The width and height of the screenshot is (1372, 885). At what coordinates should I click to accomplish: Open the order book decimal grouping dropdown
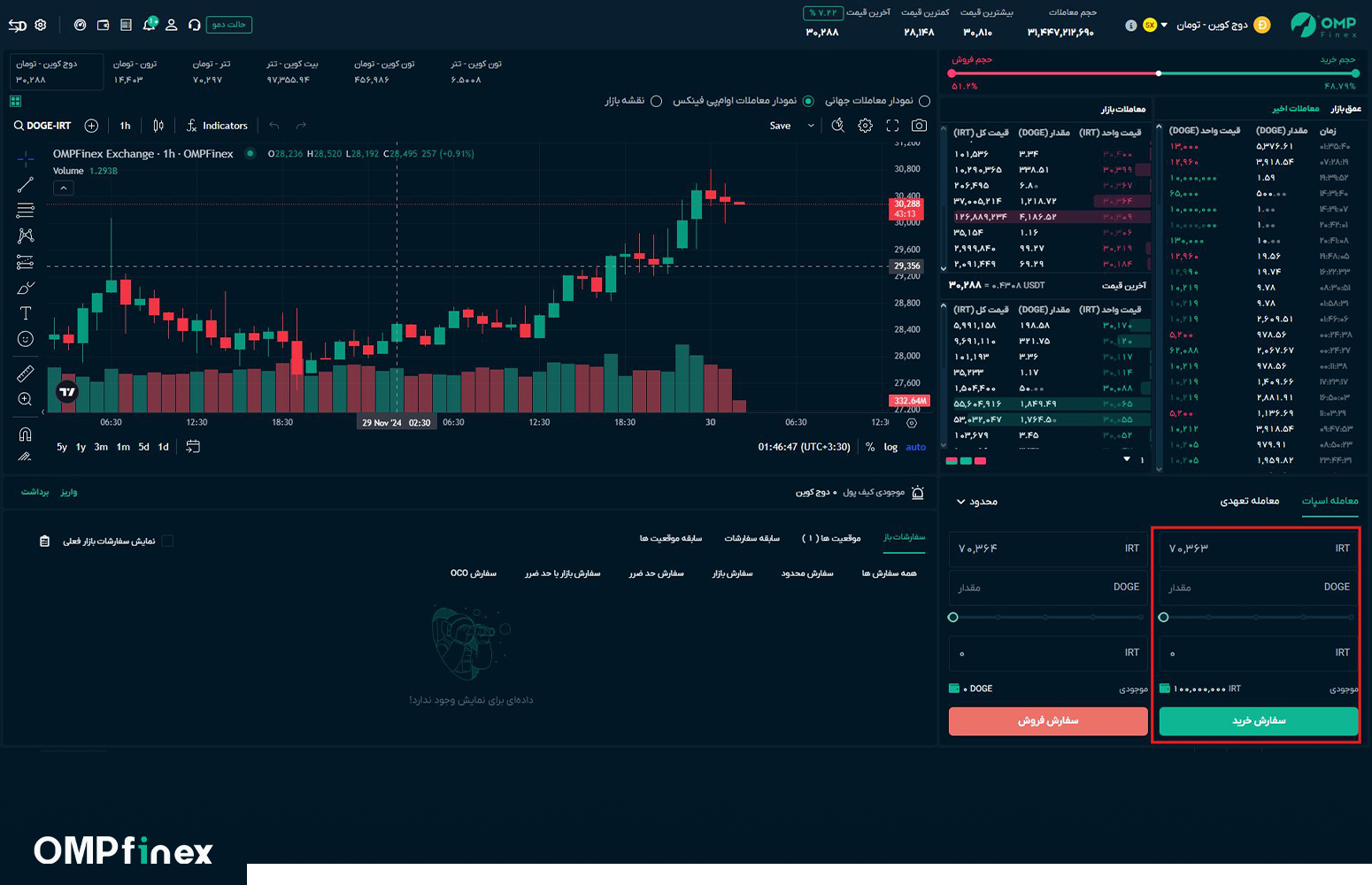click(1133, 459)
